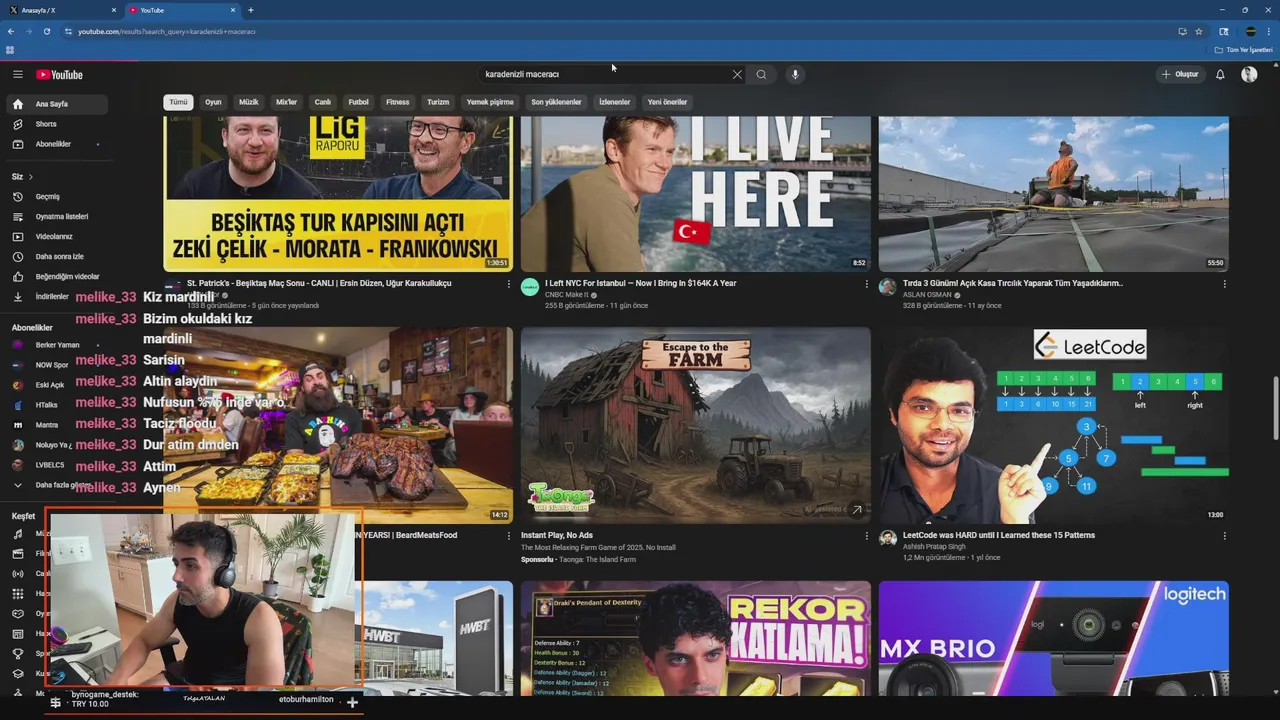Reload the page in the browser
This screenshot has width=1280, height=720.
(x=46, y=31)
